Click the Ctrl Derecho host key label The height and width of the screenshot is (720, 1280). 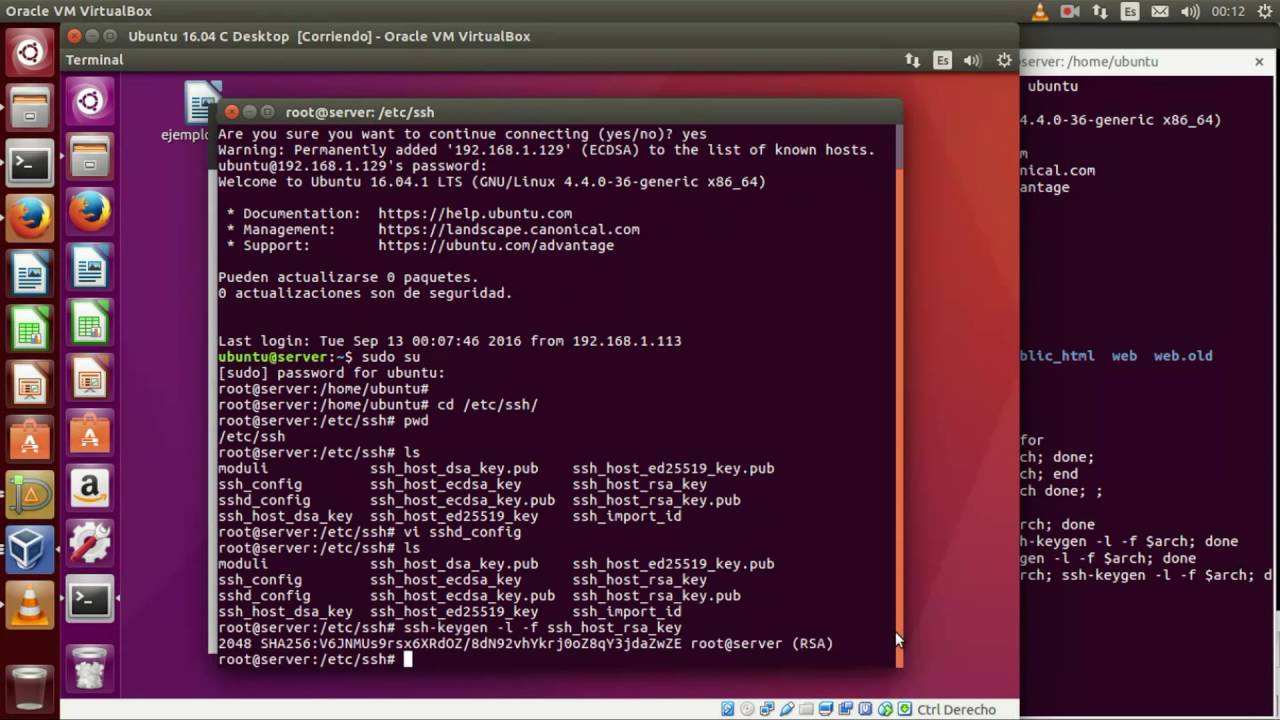(956, 710)
